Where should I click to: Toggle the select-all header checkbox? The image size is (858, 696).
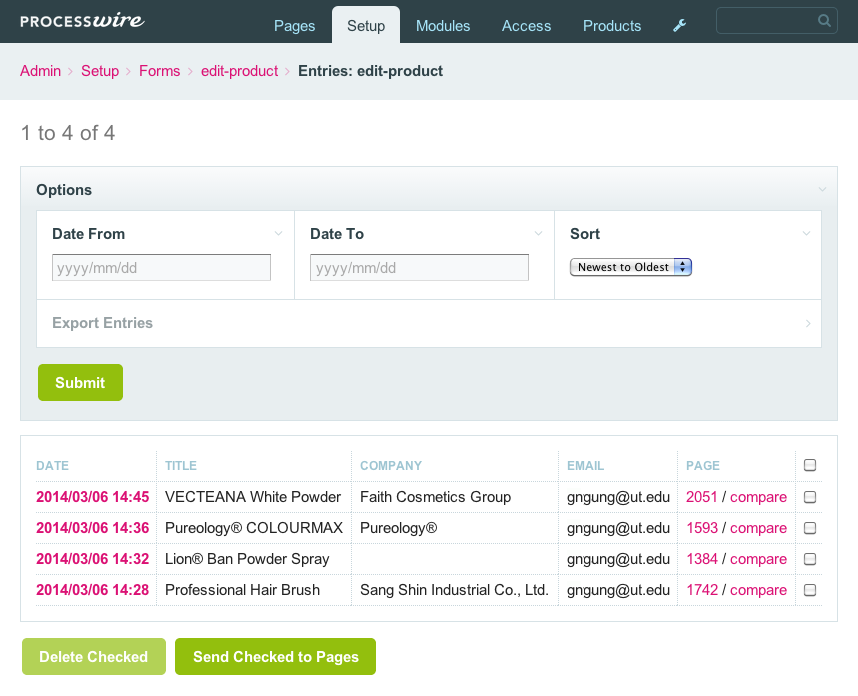(x=810, y=465)
